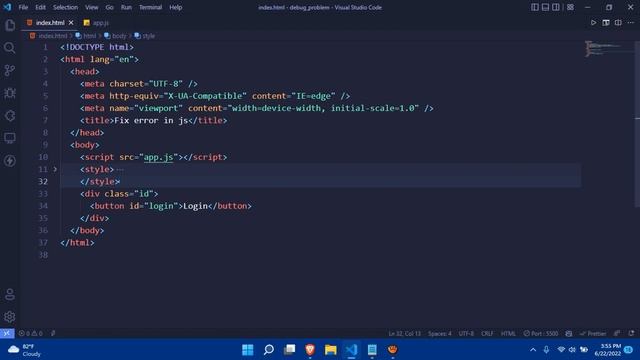Viewport: 640px width, 360px height.
Task: Open the Help menu
Action: coord(176,7)
